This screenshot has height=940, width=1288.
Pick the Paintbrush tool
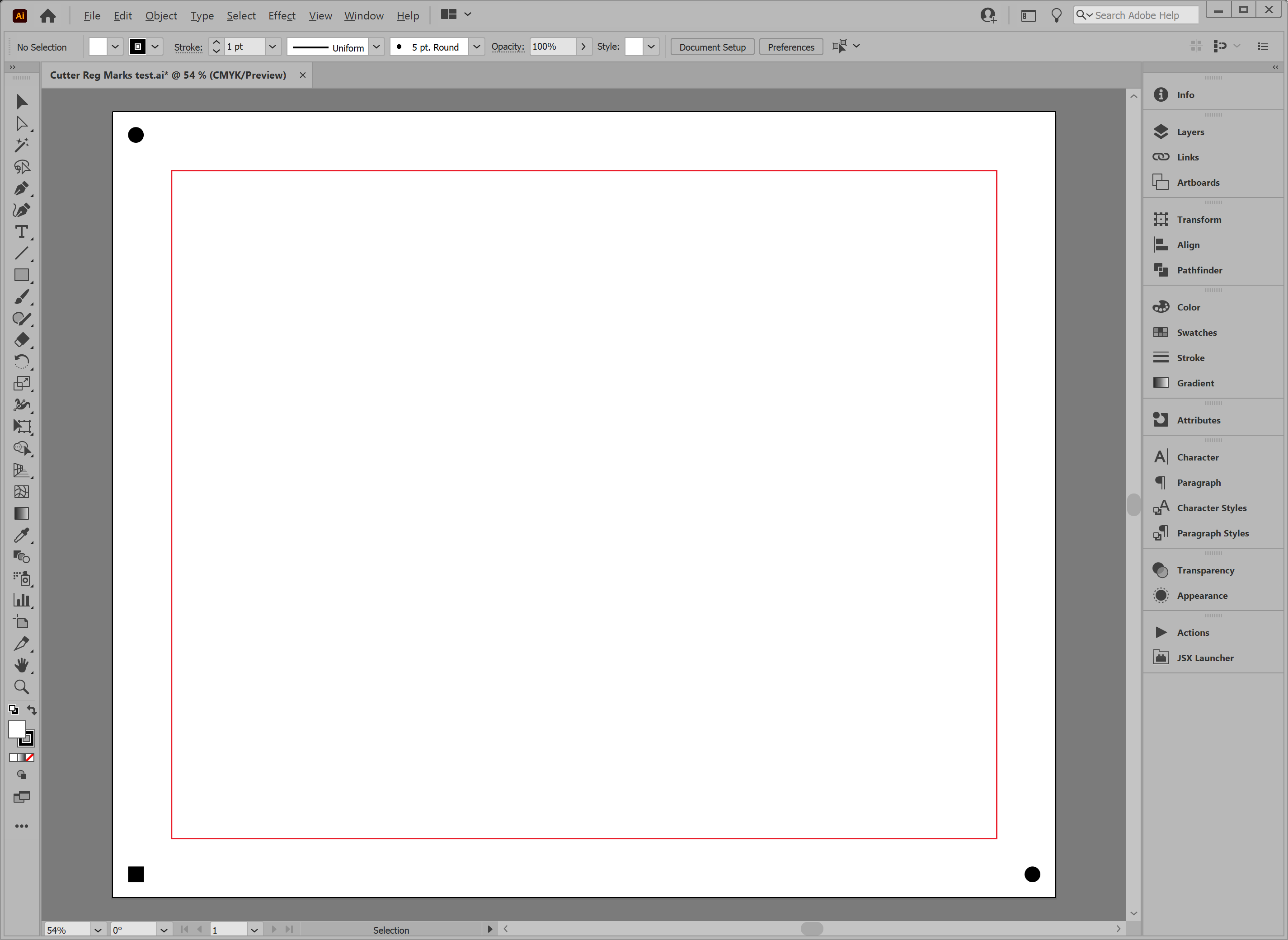click(x=22, y=296)
